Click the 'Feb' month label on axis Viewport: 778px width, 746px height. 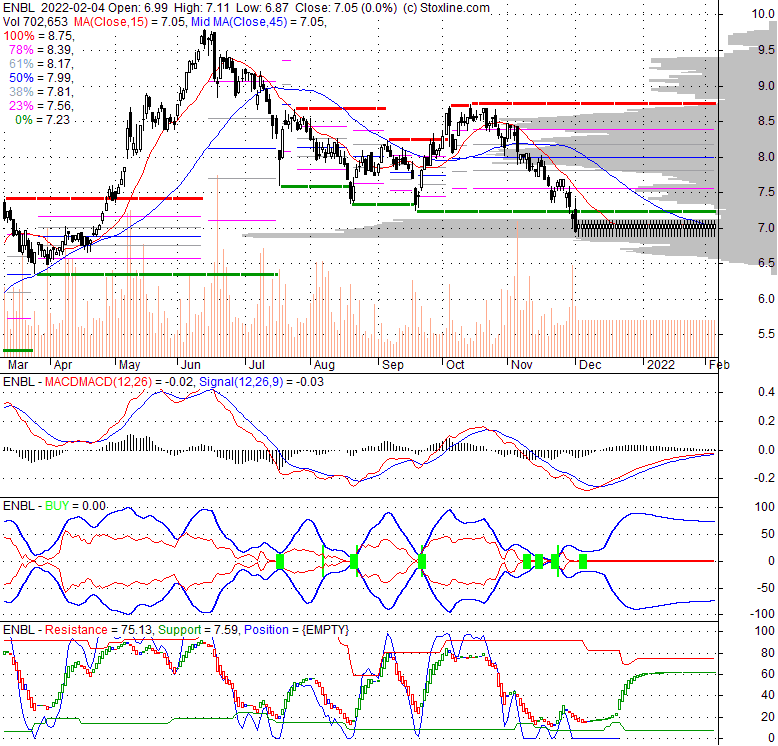[x=719, y=365]
